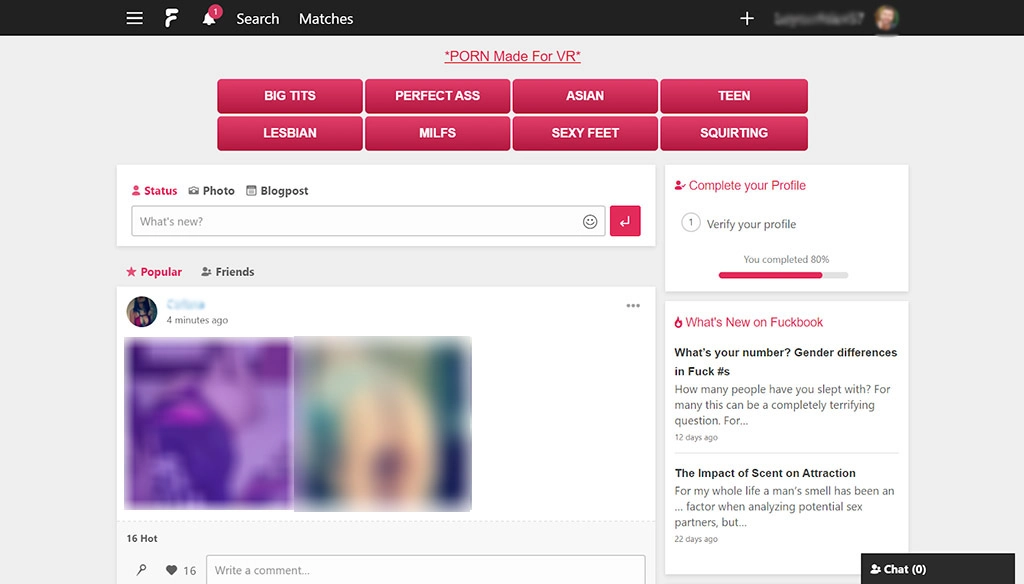Open Matches from the navigation bar
The height and width of the screenshot is (584, 1024).
coord(325,18)
